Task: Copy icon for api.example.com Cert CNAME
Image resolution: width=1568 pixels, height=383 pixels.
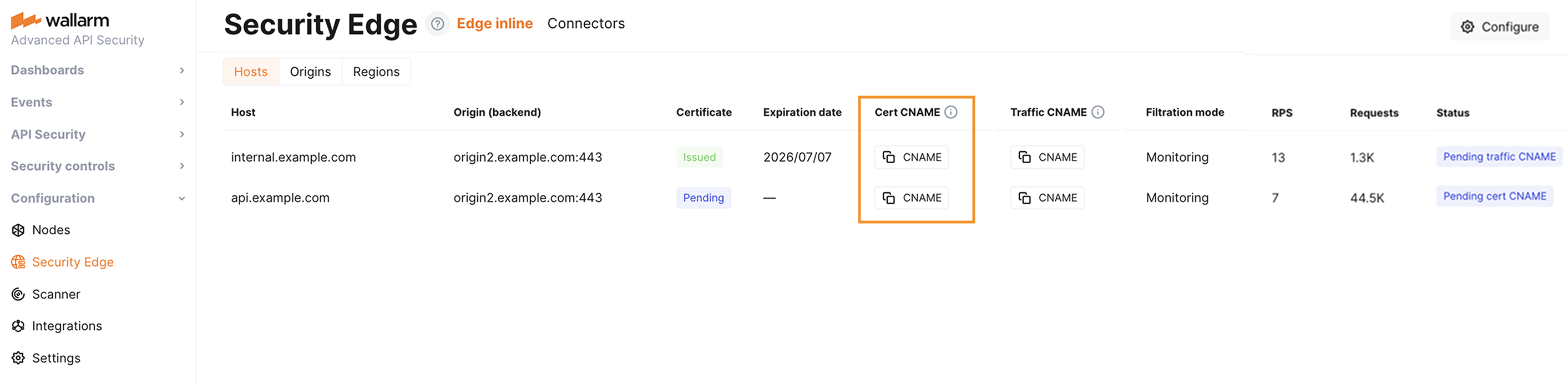Action: (x=889, y=198)
